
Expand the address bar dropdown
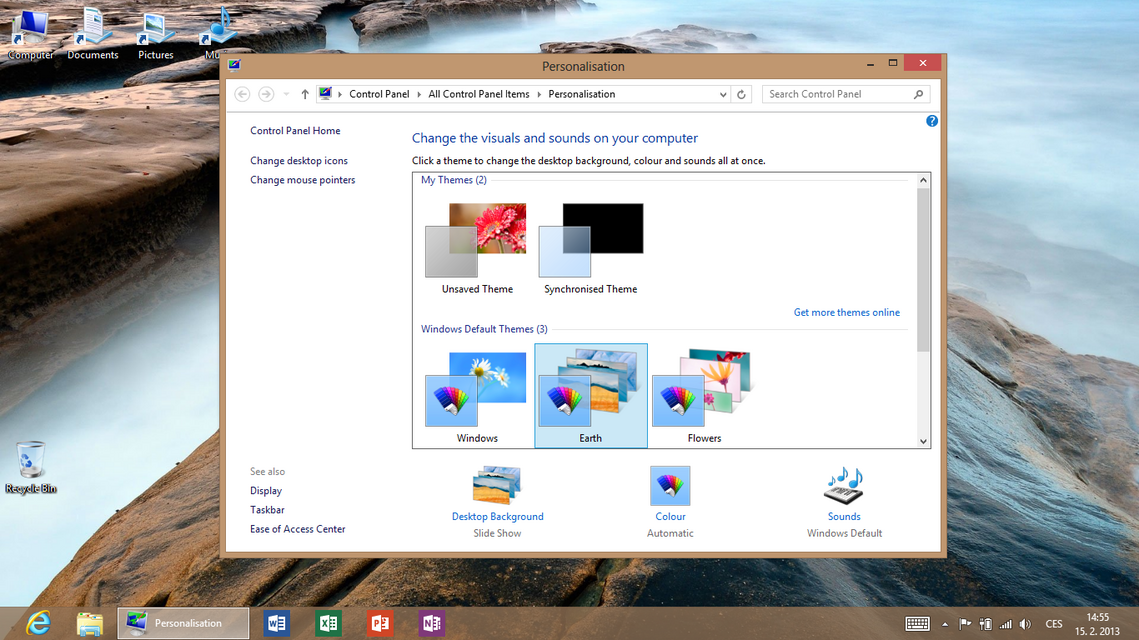722,93
